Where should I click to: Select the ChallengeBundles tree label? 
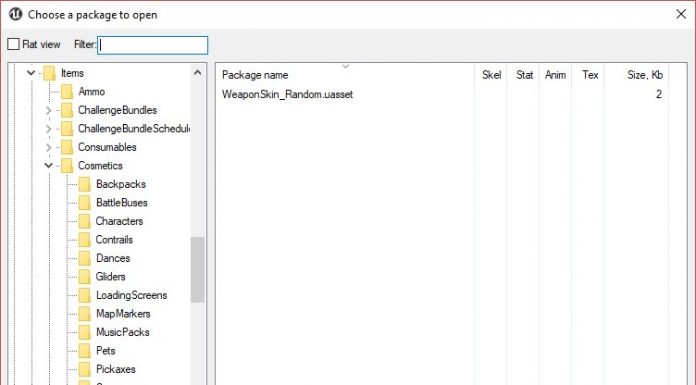117,110
